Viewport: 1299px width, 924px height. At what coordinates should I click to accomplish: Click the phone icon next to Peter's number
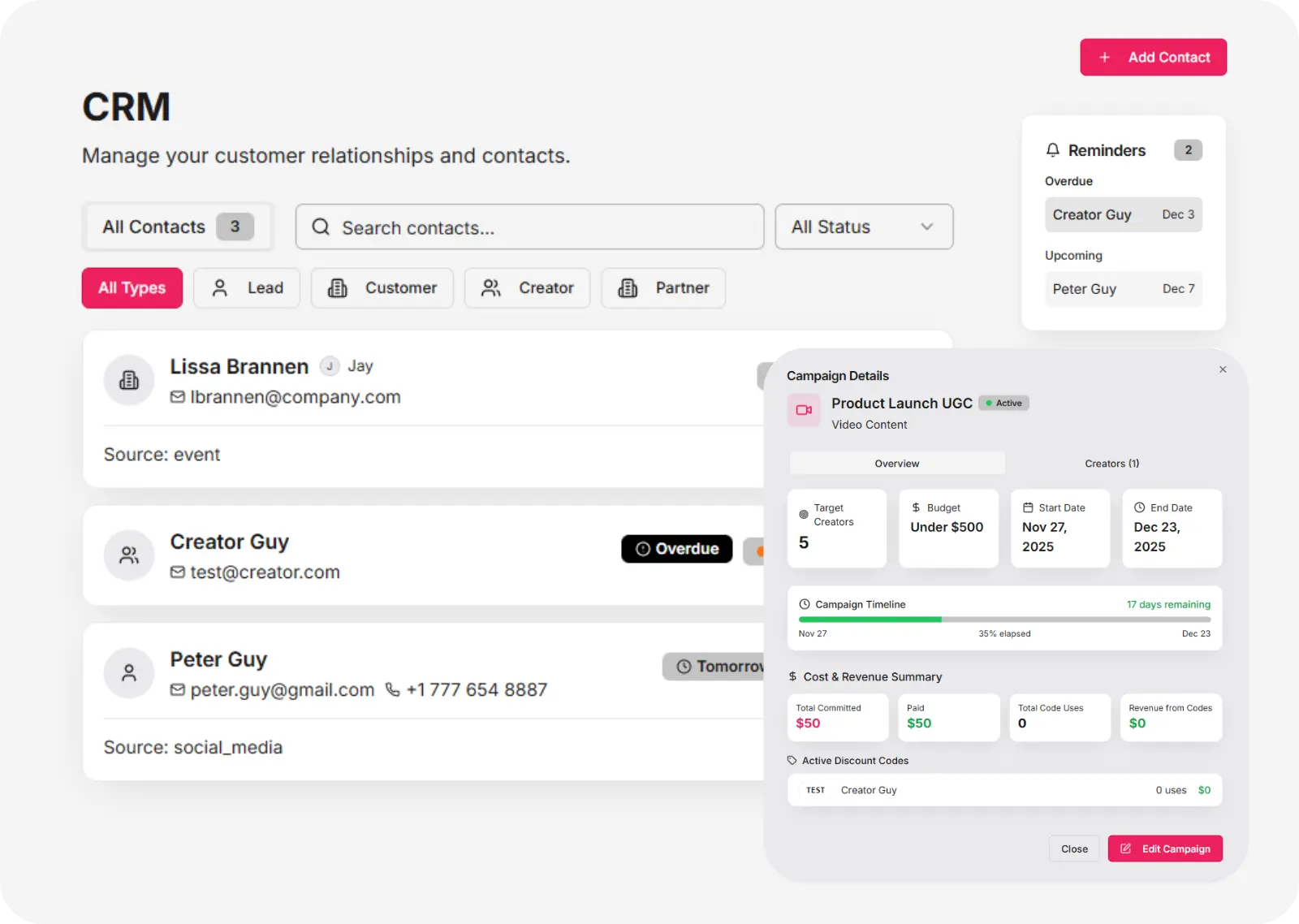pos(393,689)
